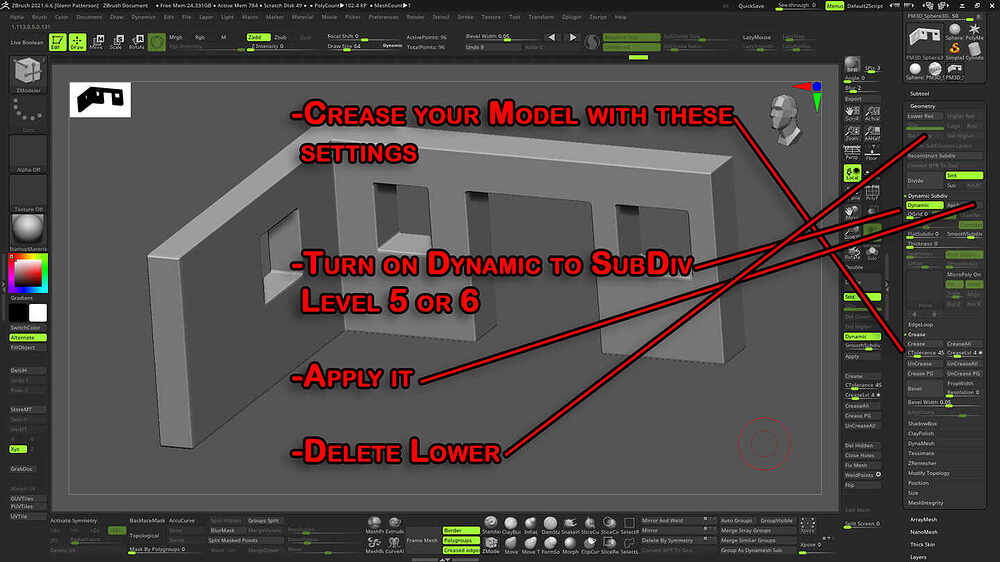Select the Cylinder tool thumbnail

tap(974, 50)
